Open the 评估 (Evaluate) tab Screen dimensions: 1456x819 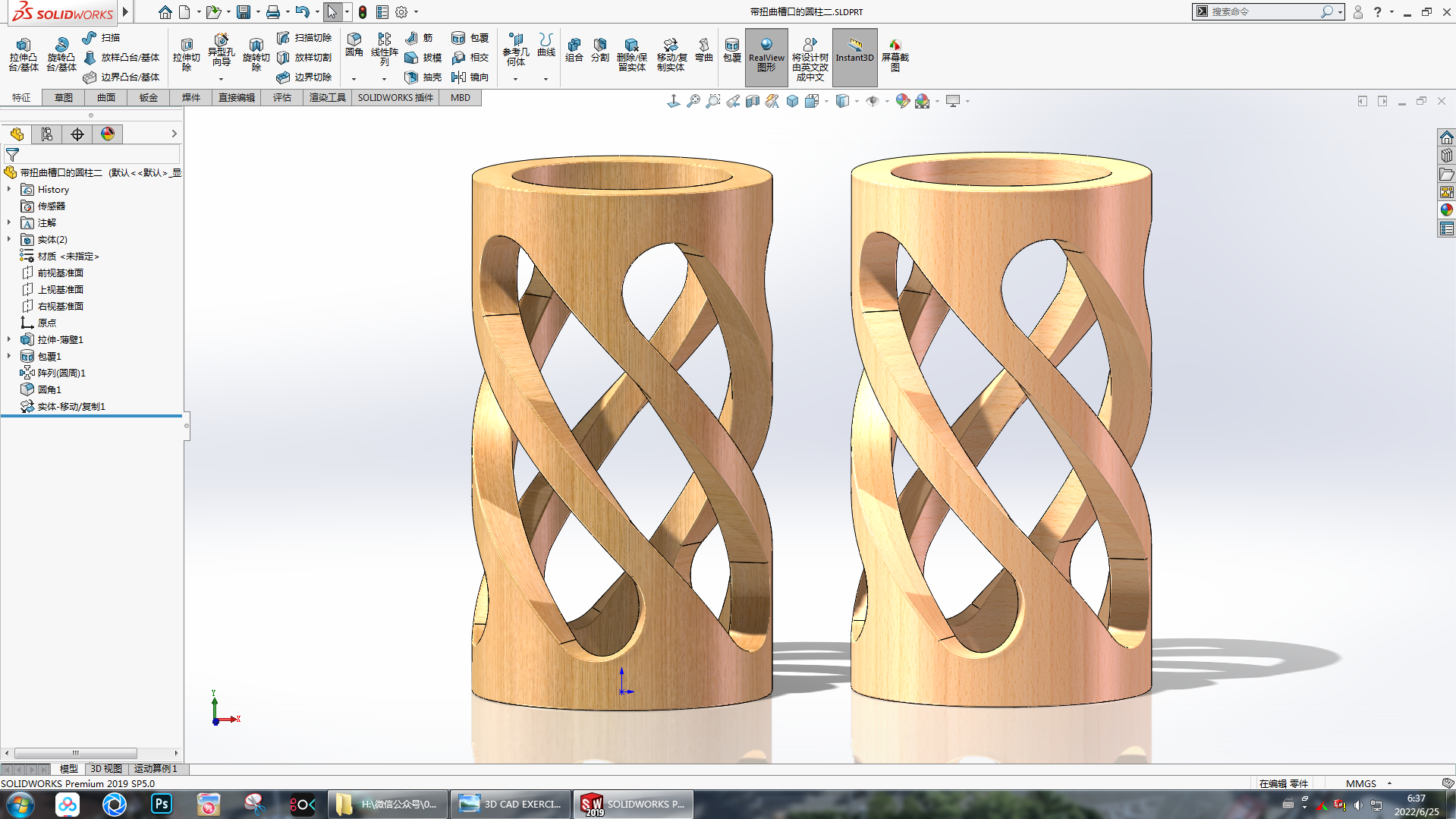coord(282,98)
